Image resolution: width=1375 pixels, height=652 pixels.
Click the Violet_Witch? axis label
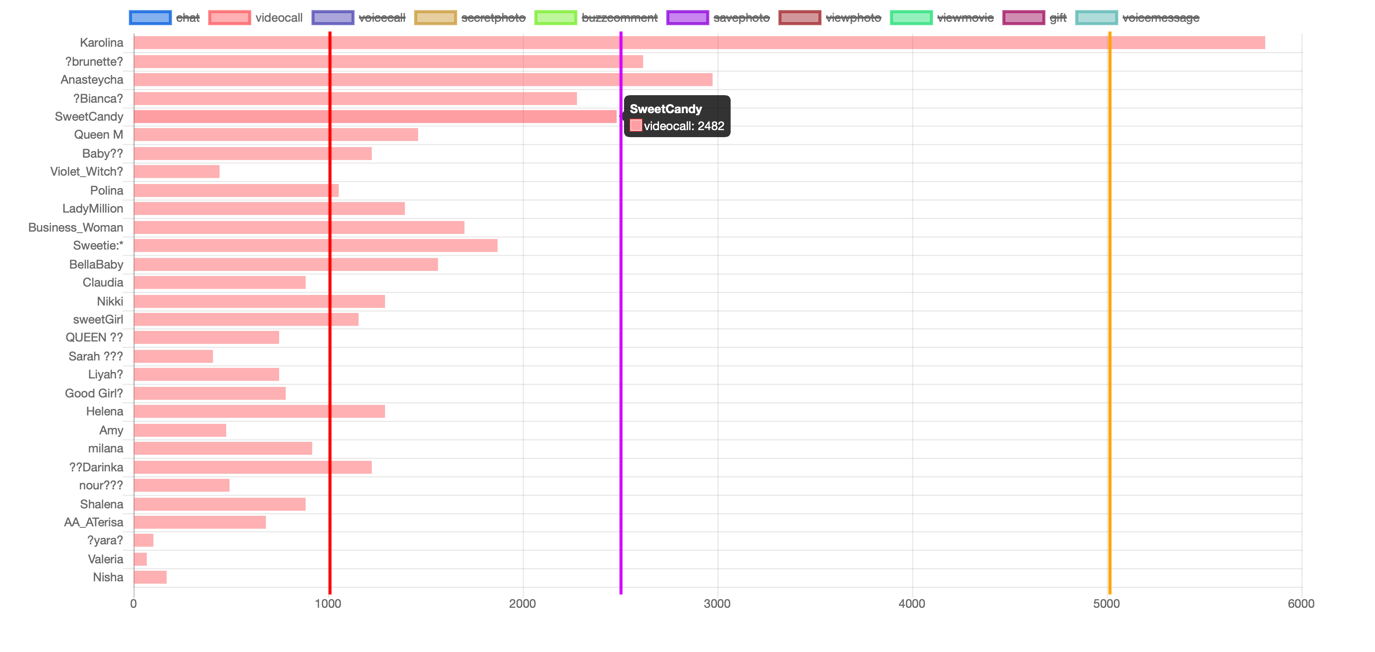(x=87, y=172)
